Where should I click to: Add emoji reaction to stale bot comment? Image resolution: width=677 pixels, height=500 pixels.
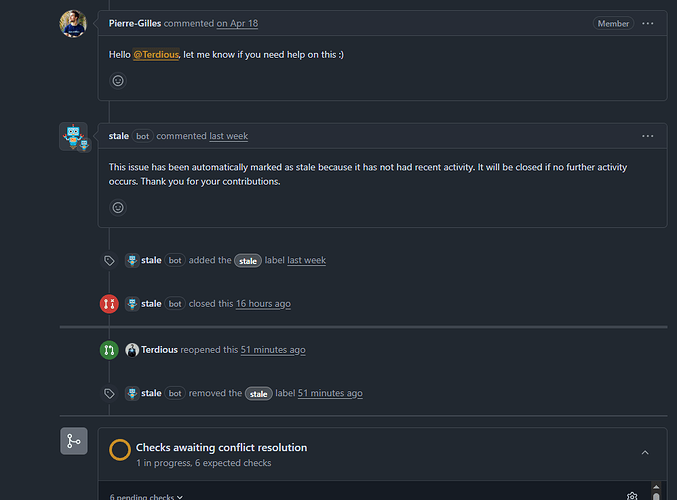click(118, 208)
